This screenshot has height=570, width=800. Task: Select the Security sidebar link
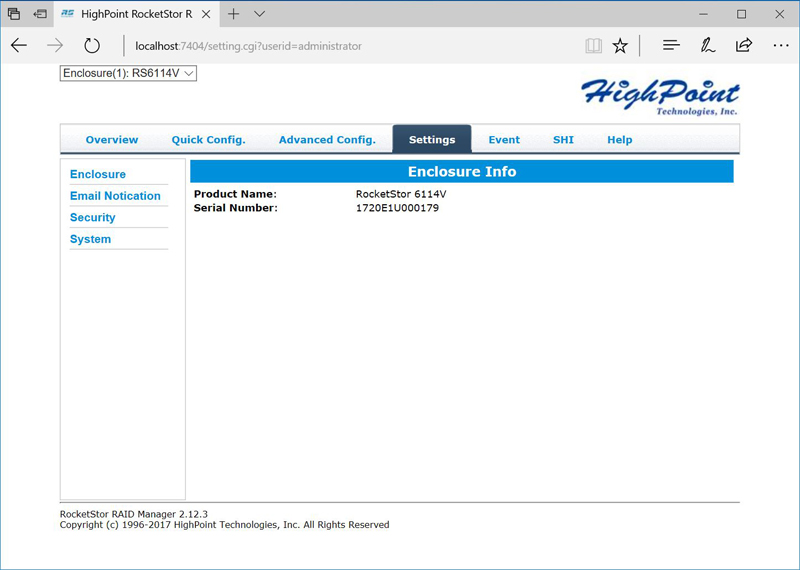(x=93, y=218)
